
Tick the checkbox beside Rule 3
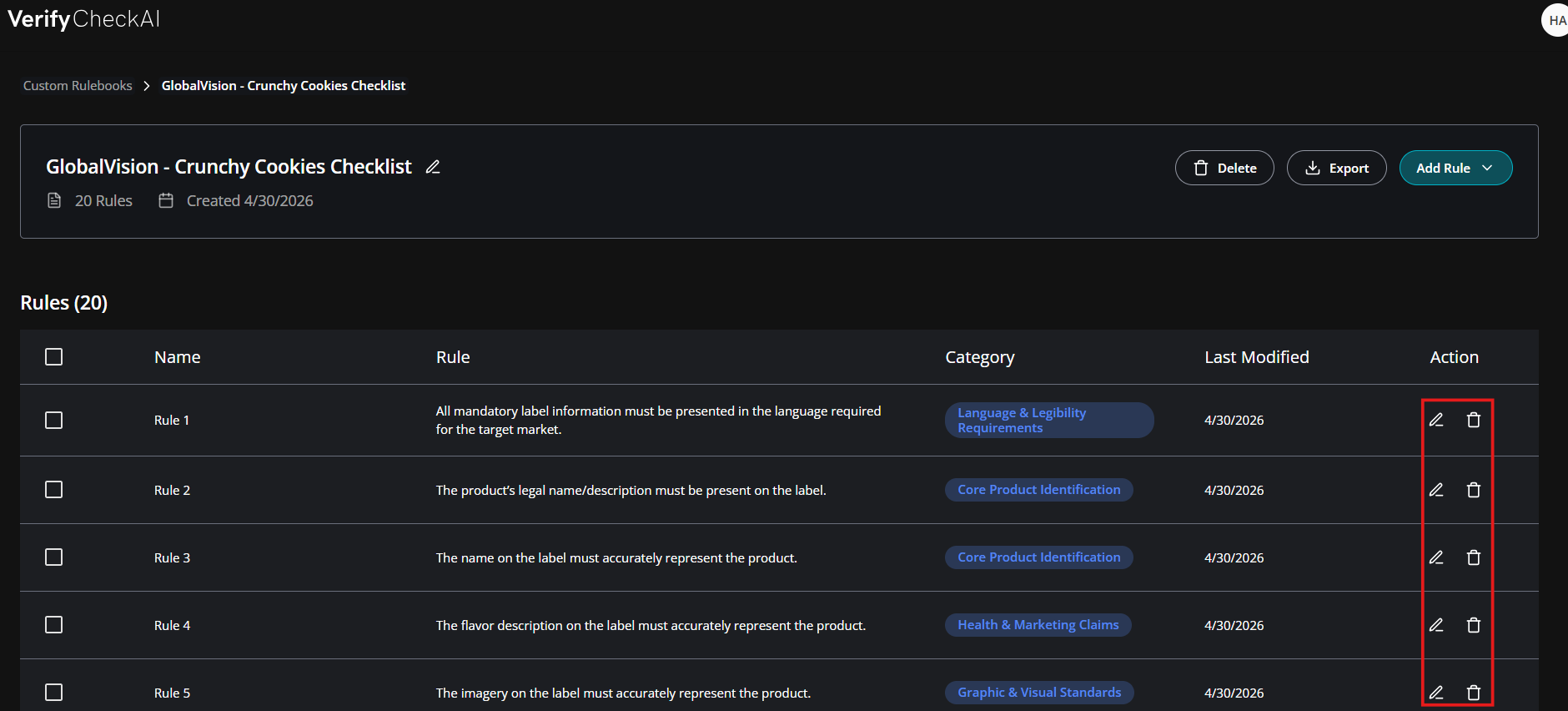tap(54, 557)
